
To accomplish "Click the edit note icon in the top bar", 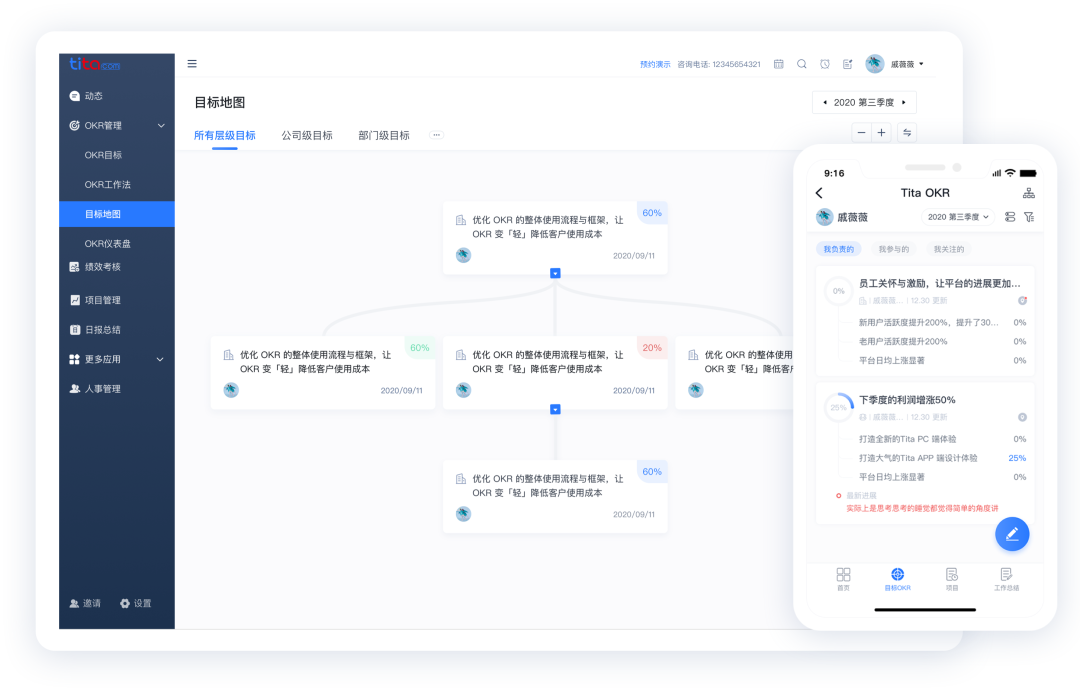I will point(847,64).
